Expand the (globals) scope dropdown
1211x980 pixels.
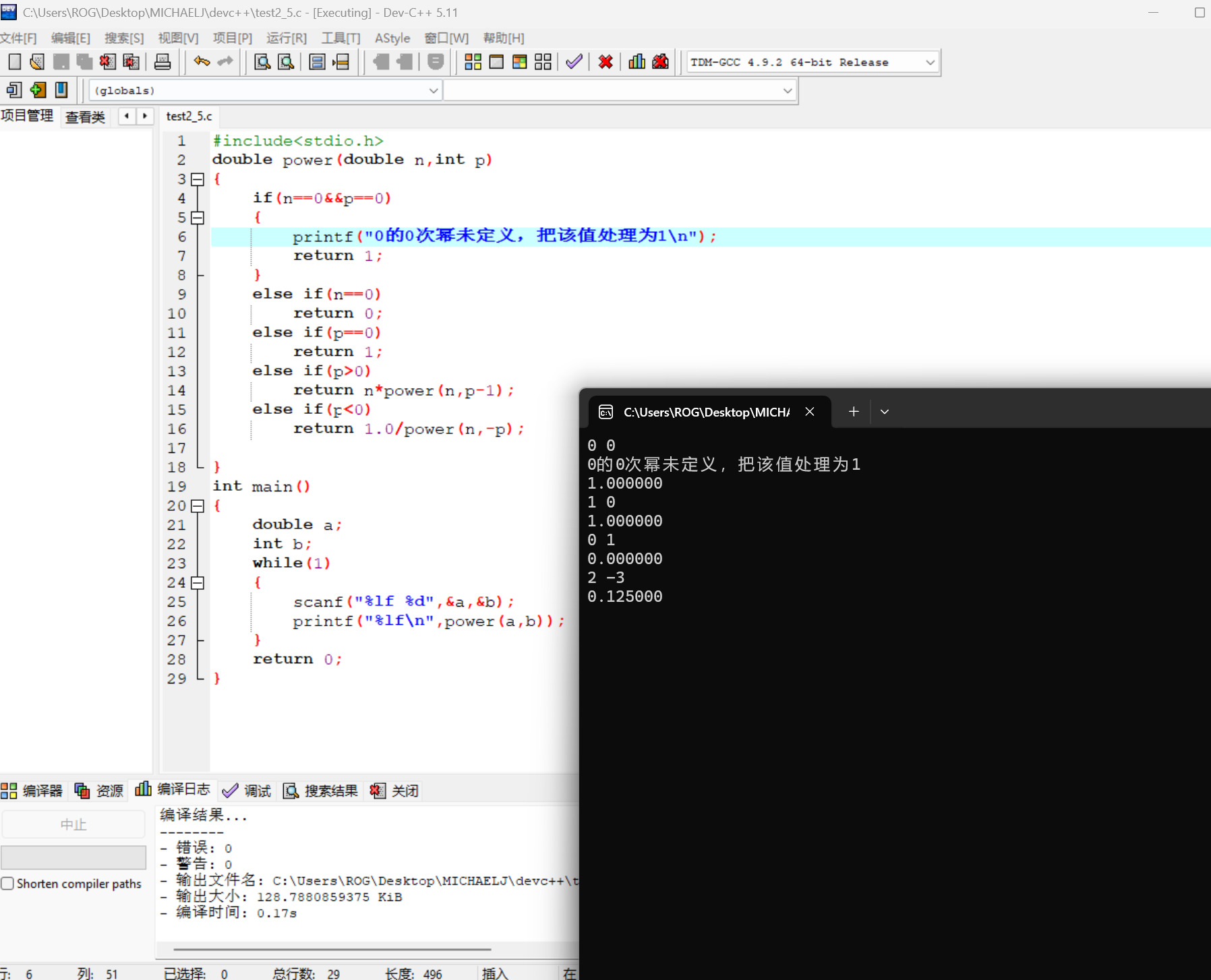pos(433,90)
